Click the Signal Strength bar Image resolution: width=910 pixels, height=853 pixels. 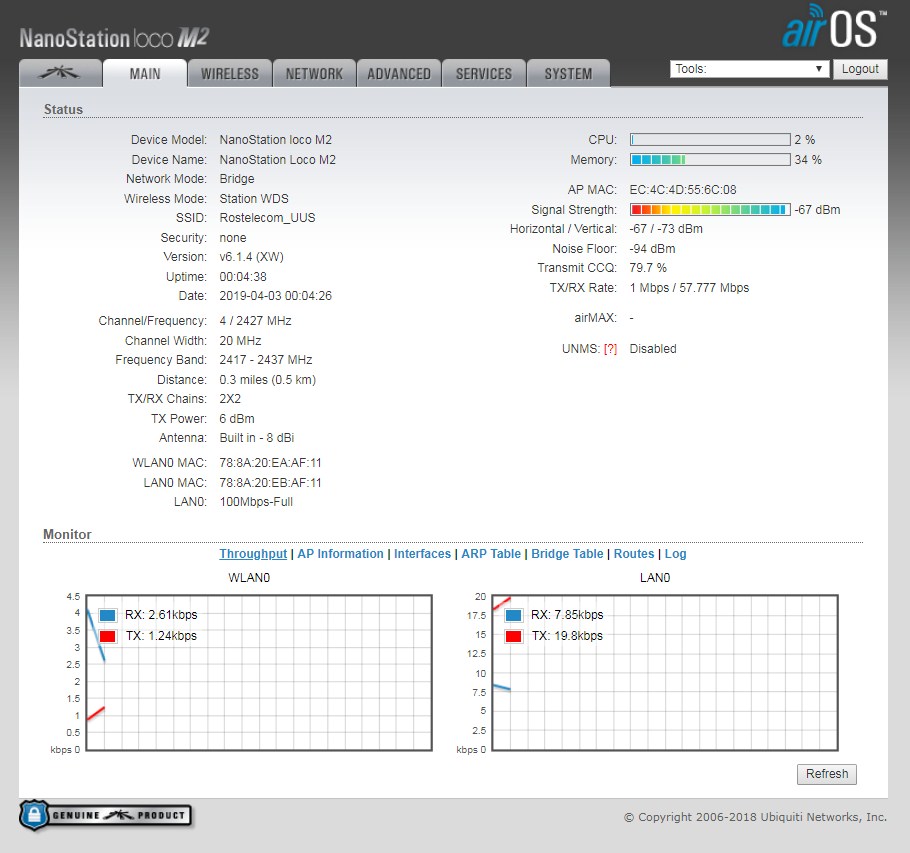point(710,209)
